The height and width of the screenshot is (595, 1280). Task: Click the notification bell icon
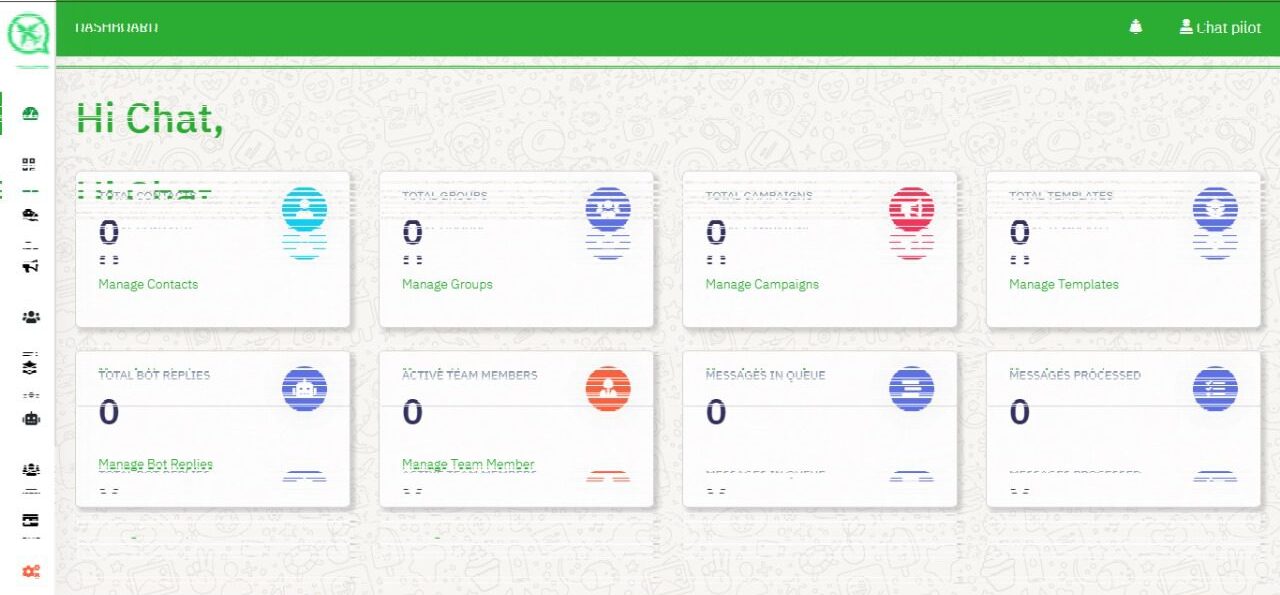point(1135,27)
